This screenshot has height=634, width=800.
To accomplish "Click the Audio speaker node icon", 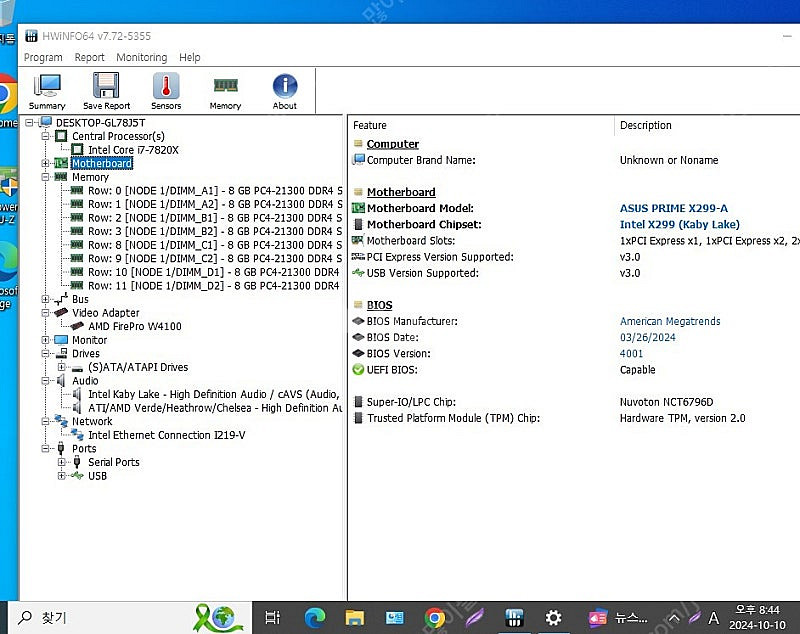I will [x=61, y=381].
